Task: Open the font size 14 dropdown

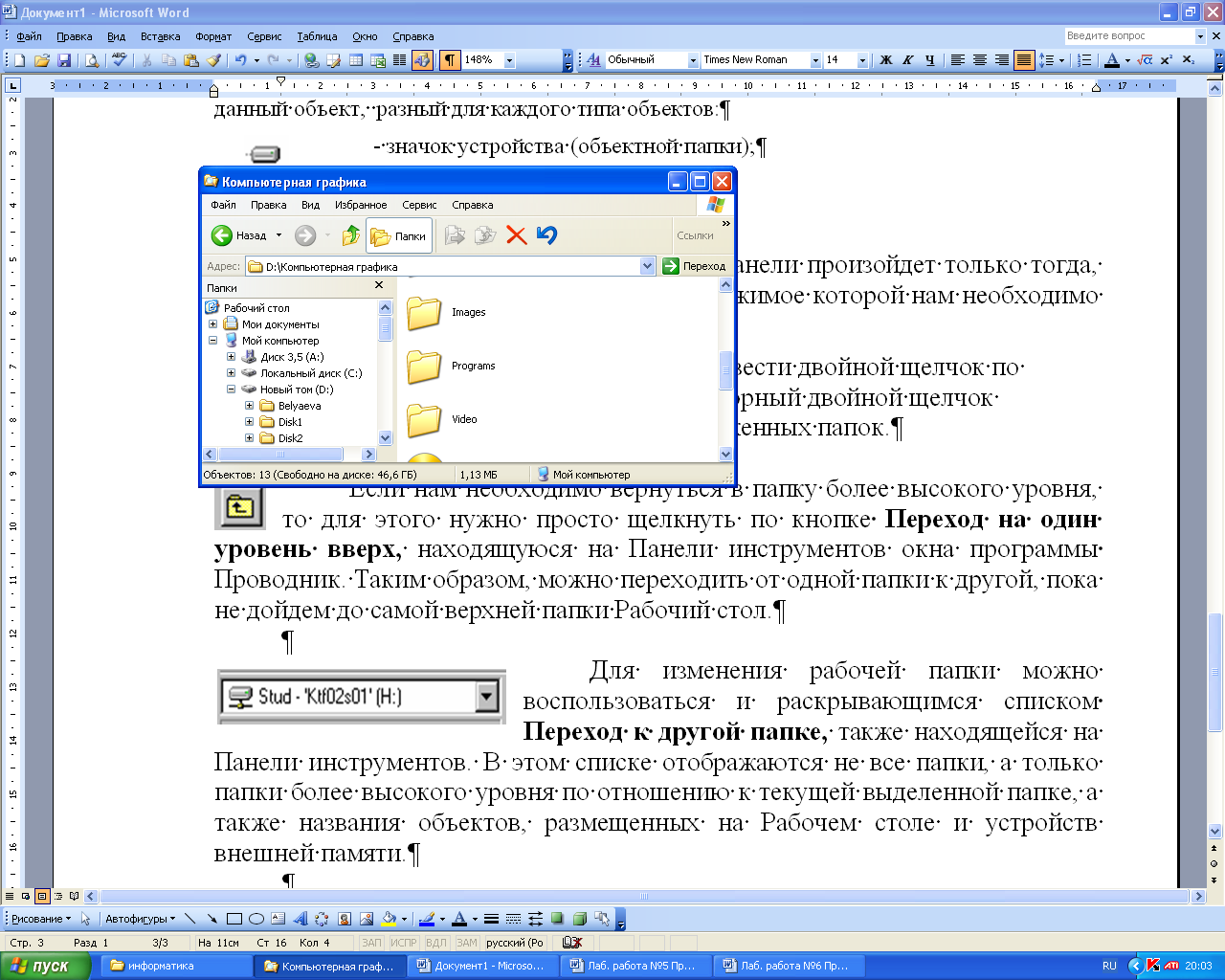Action: [x=862, y=60]
